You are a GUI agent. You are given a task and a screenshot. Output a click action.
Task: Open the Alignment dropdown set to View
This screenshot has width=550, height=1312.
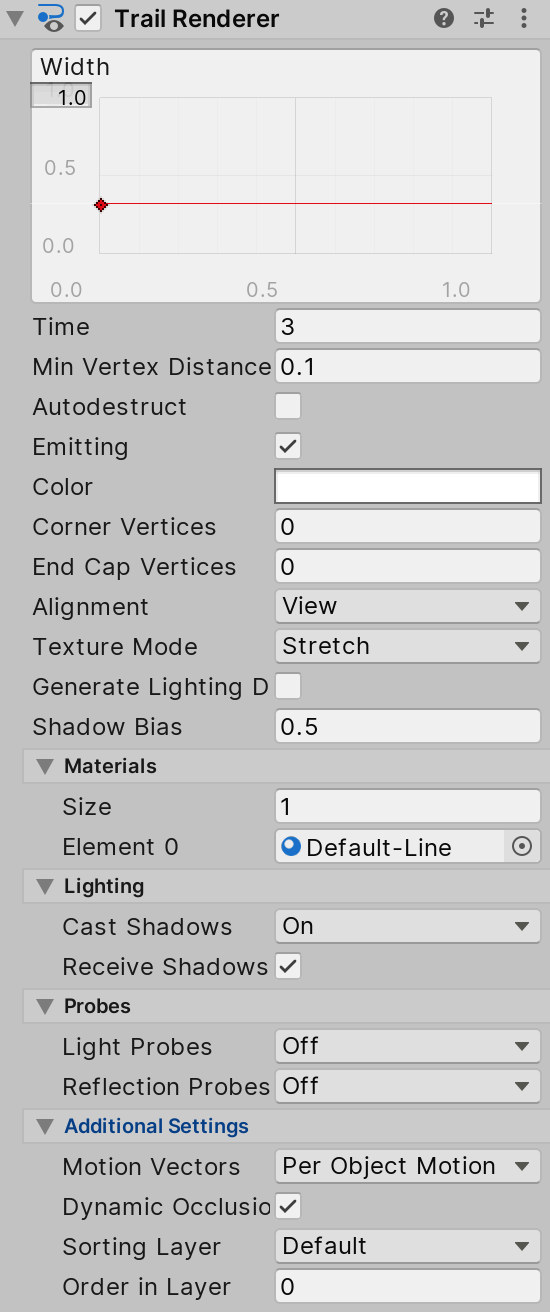point(408,606)
